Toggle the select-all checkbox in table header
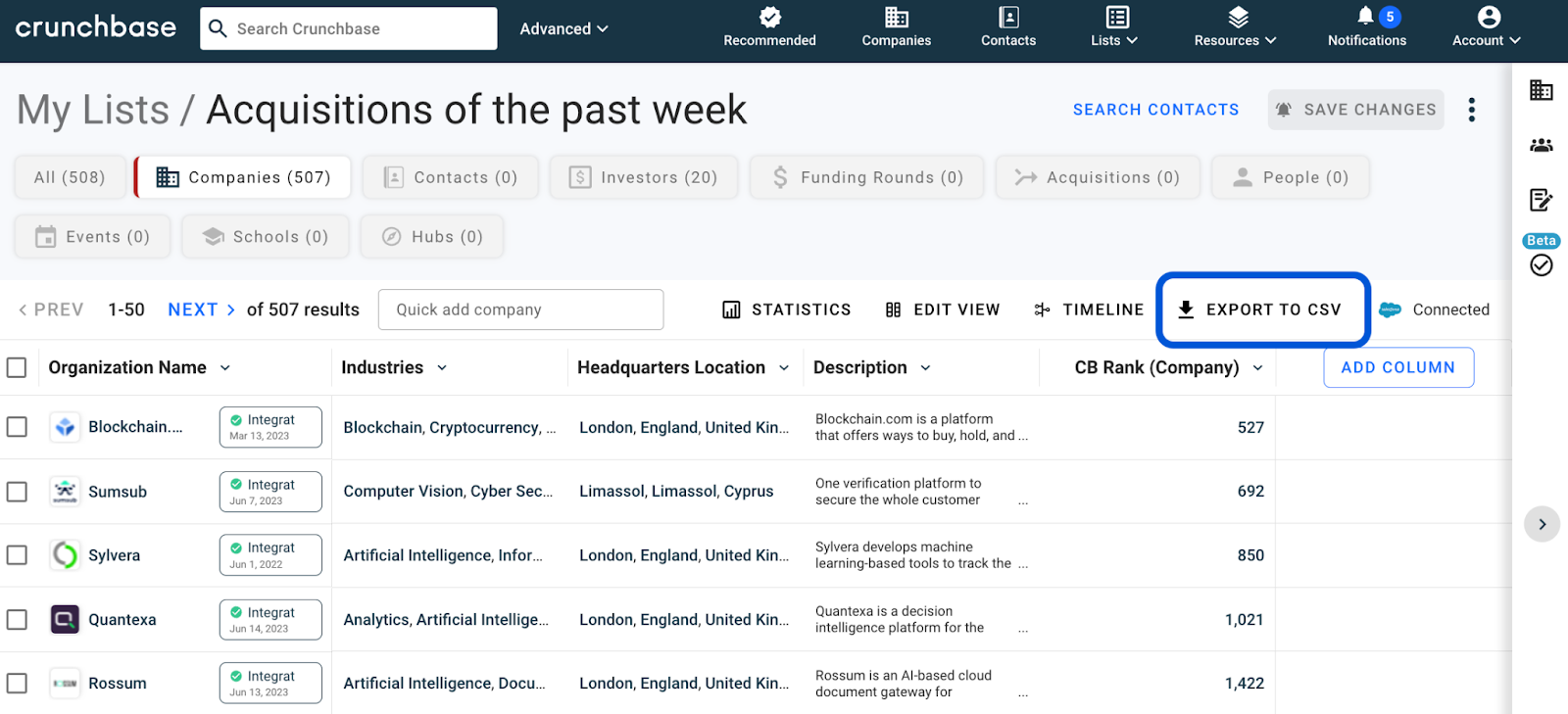The image size is (1568, 714). click(x=17, y=367)
